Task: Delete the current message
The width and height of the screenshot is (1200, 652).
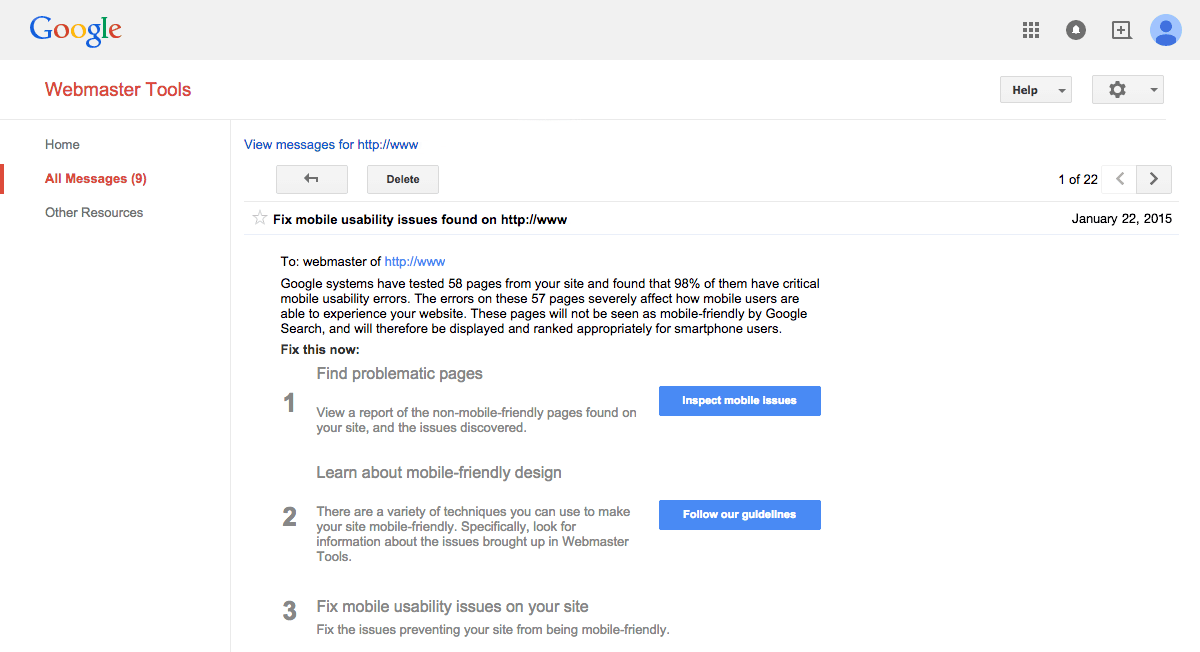Action: pos(403,179)
